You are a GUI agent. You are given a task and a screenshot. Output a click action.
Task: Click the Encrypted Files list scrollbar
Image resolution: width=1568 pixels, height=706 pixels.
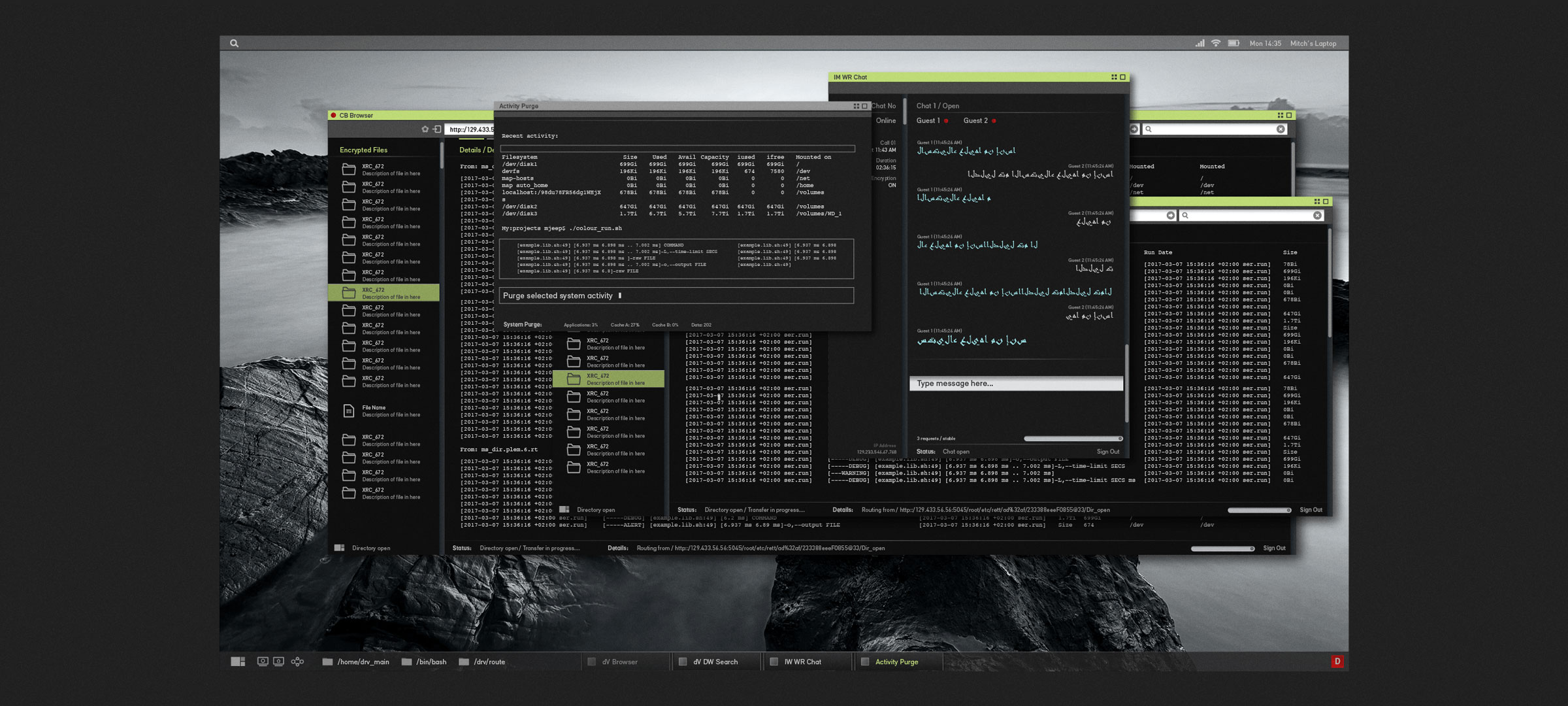pyautogui.click(x=442, y=157)
